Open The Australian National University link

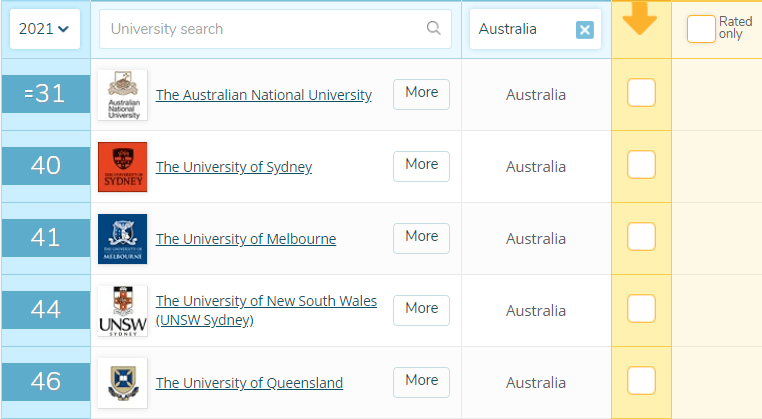point(263,95)
